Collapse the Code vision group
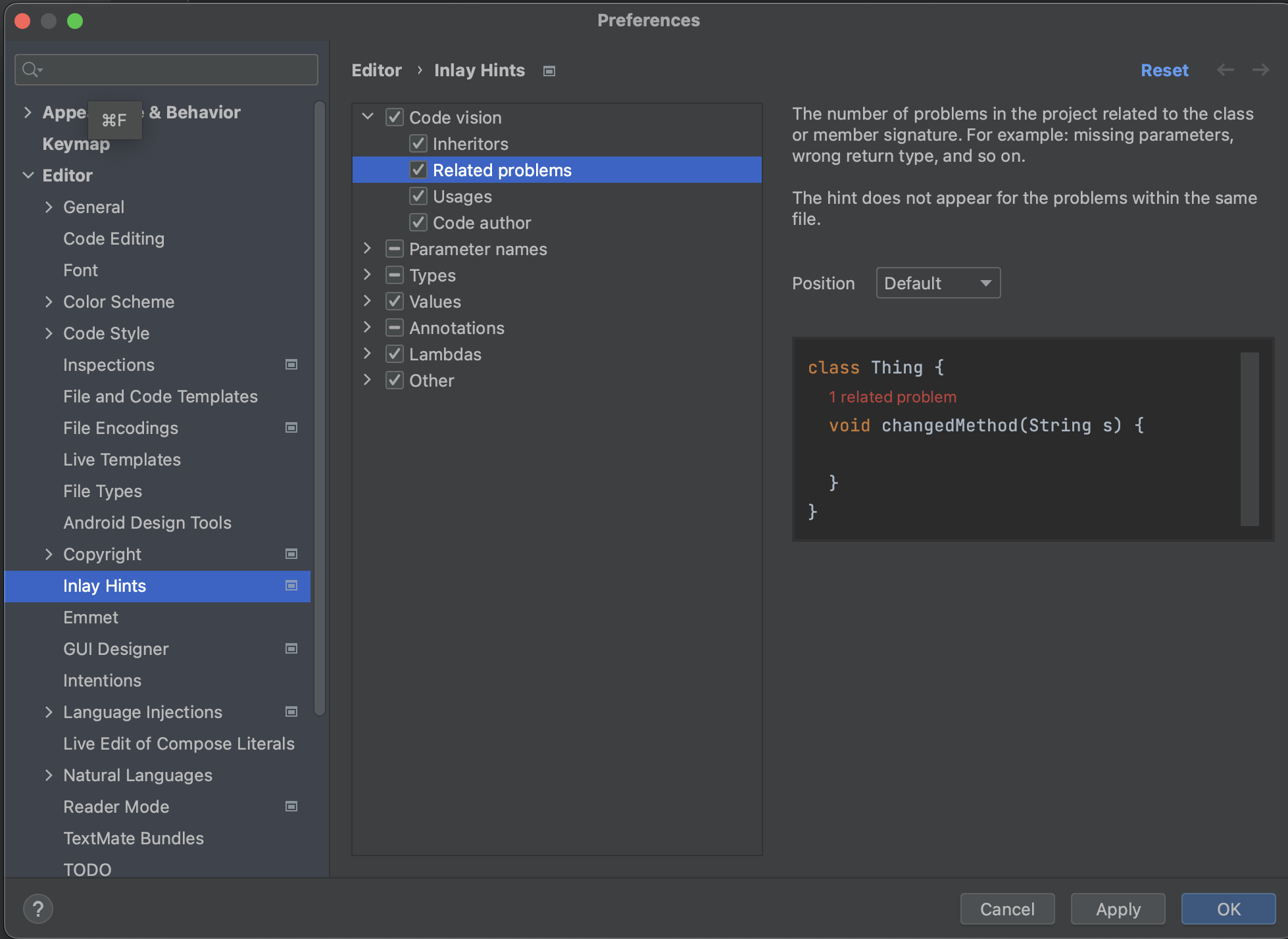 [368, 116]
